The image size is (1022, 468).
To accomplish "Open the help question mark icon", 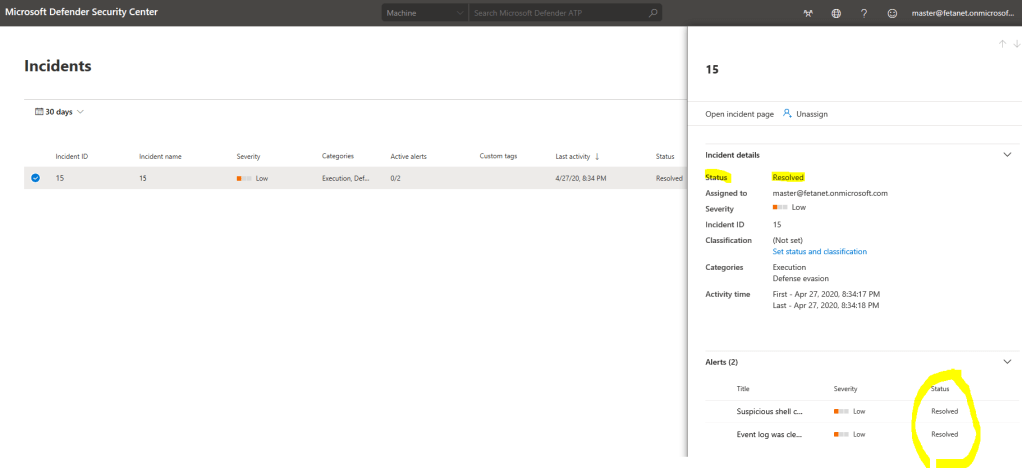I will coord(863,13).
